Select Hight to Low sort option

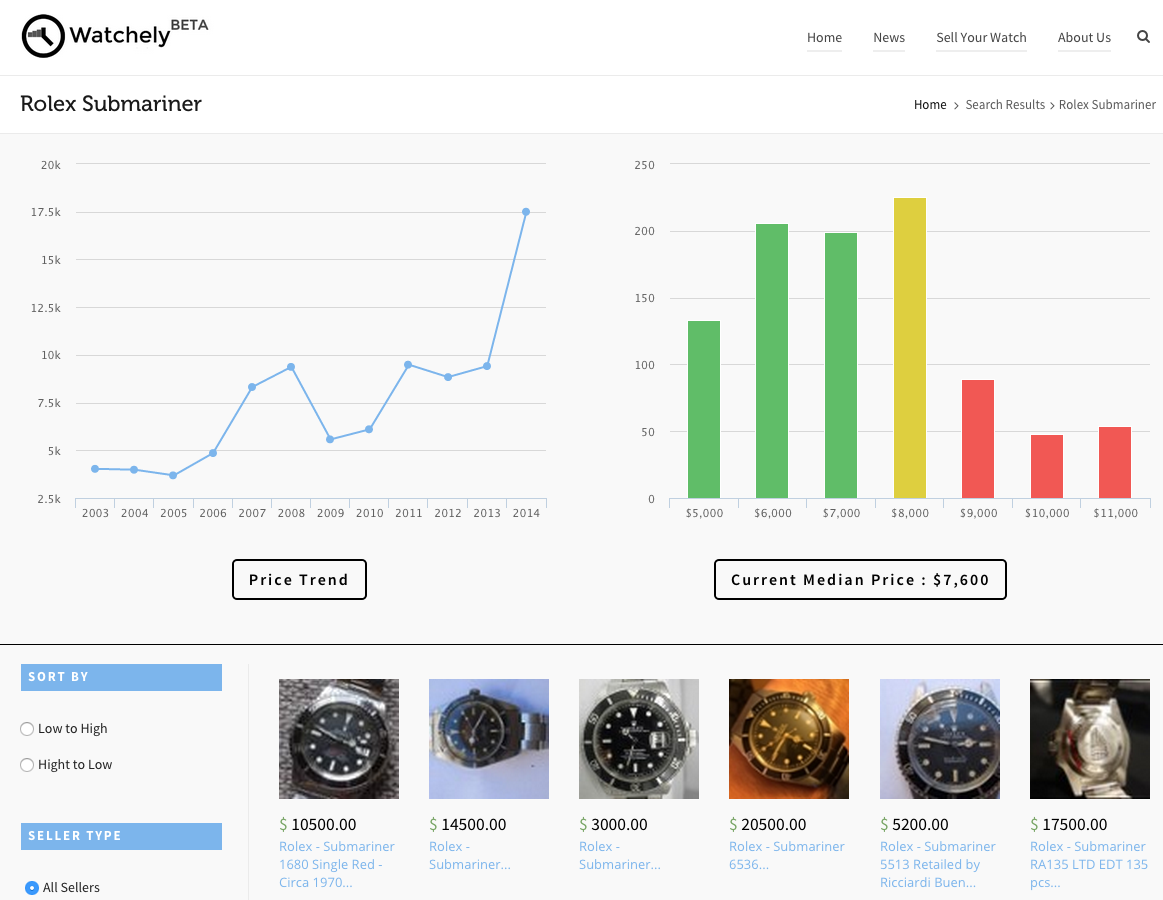27,764
